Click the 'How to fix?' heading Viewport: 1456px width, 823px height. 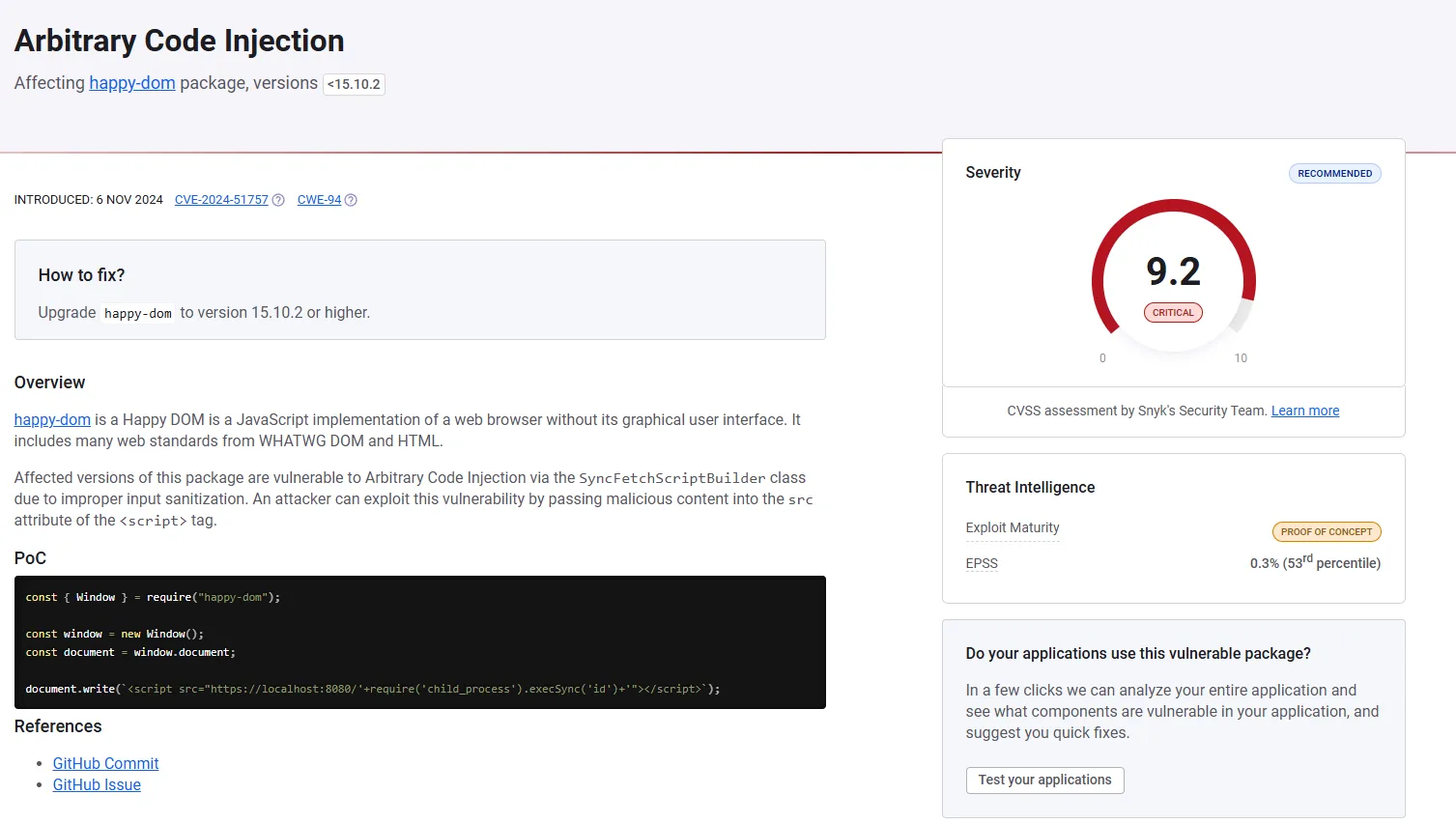coord(82,275)
